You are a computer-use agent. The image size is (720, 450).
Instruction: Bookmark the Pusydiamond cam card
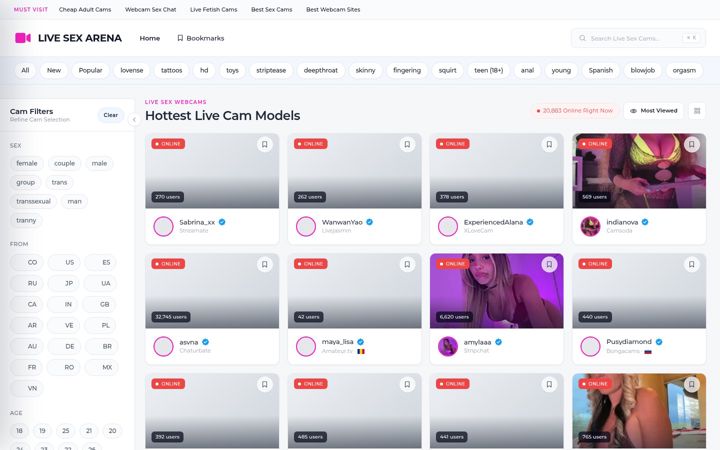coord(692,264)
